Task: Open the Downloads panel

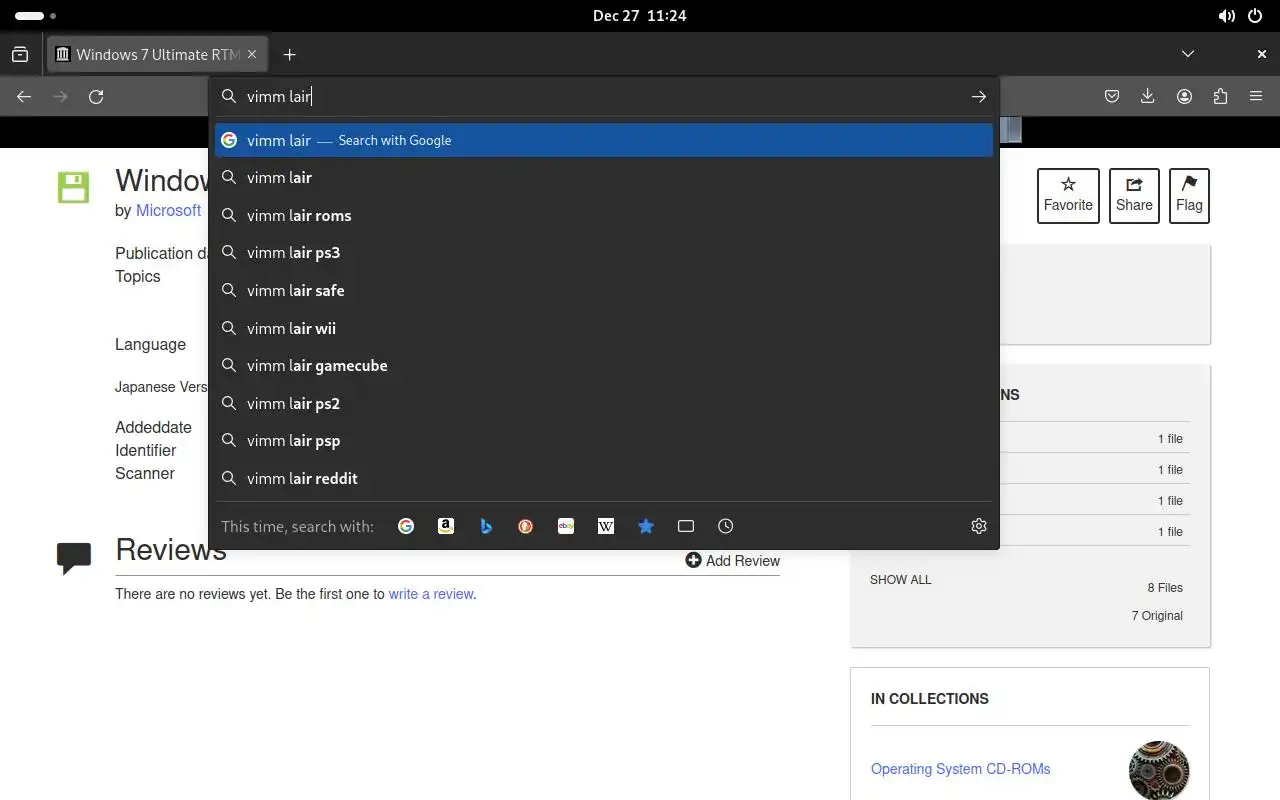Action: coord(1148,96)
